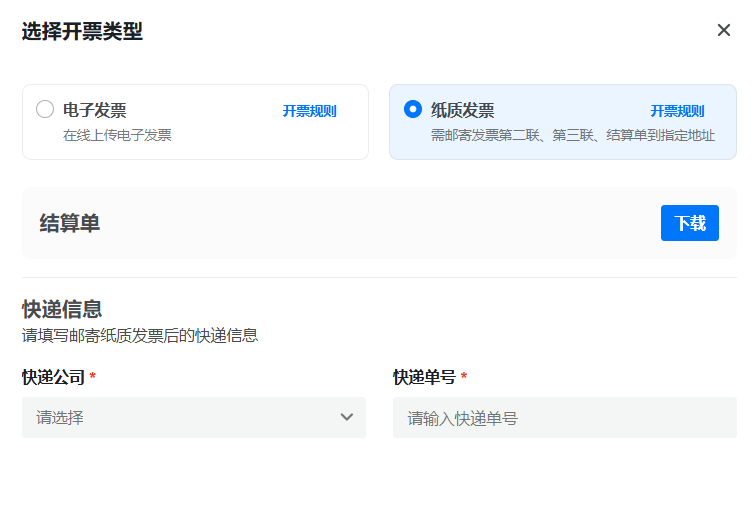The width and height of the screenshot is (755, 526).
Task: Click the 纸质发票 title text
Action: [x=462, y=110]
